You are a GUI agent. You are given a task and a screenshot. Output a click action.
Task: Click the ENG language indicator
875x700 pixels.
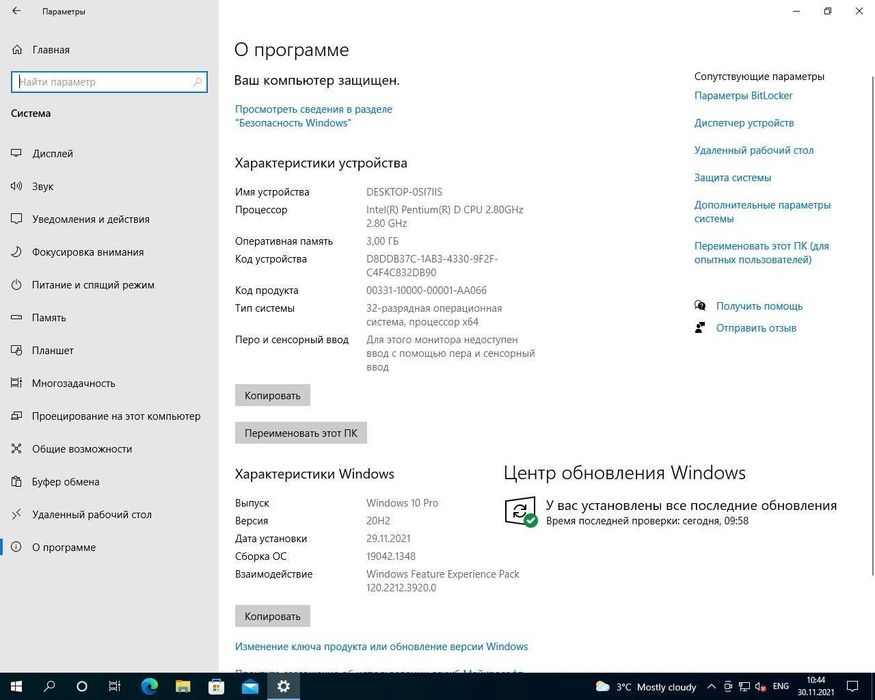[781, 686]
